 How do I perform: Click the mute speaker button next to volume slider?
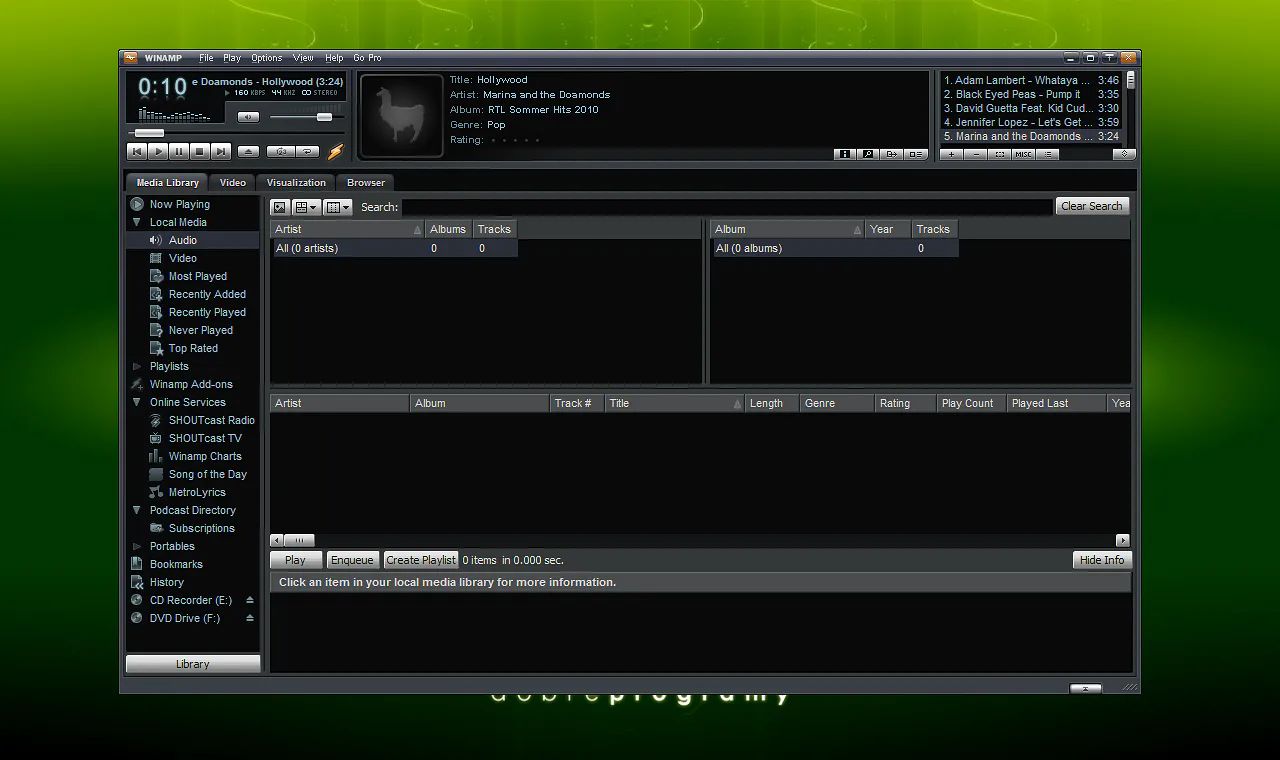pos(247,116)
